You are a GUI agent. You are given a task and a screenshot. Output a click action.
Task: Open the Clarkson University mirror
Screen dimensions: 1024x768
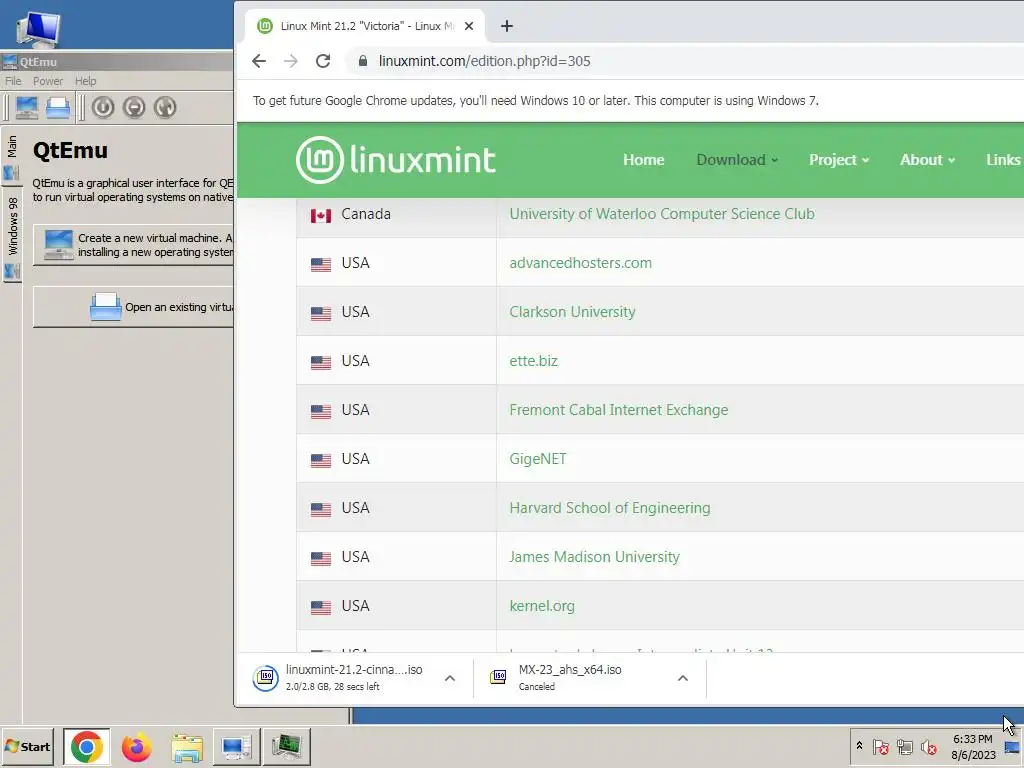pyautogui.click(x=572, y=312)
